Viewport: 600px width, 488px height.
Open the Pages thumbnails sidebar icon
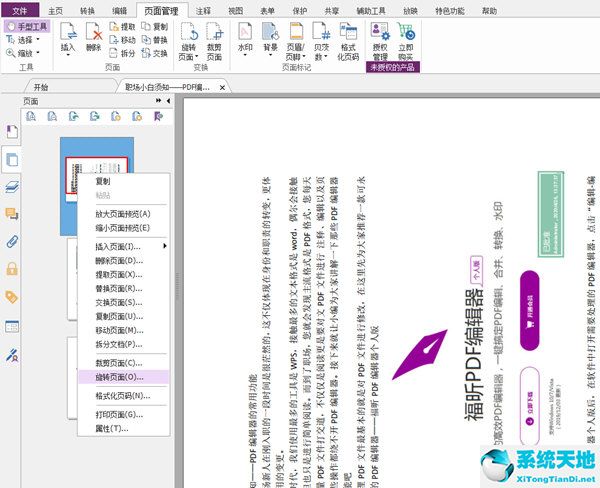click(12, 159)
